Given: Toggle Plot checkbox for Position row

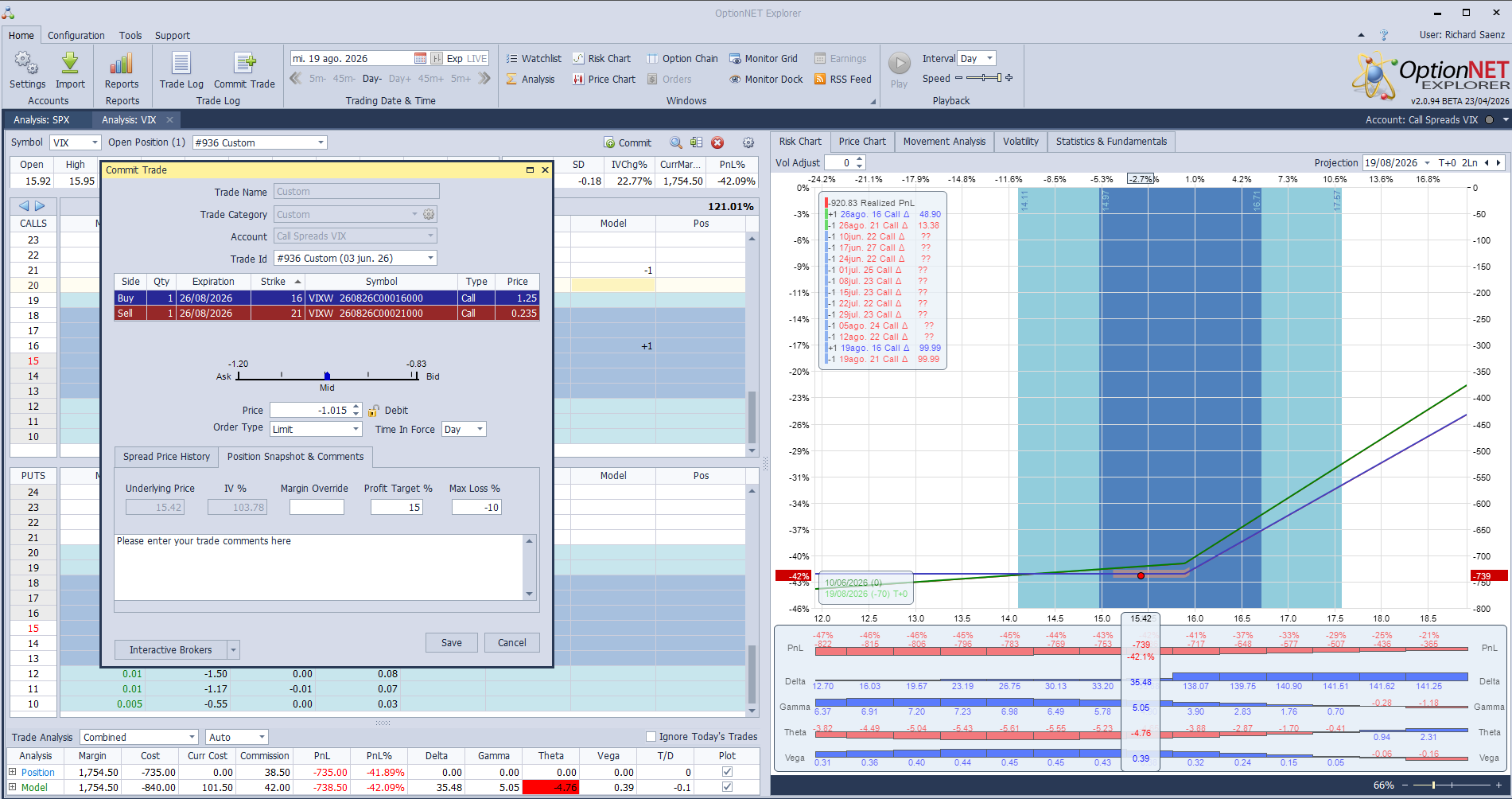Looking at the screenshot, I should 727,771.
